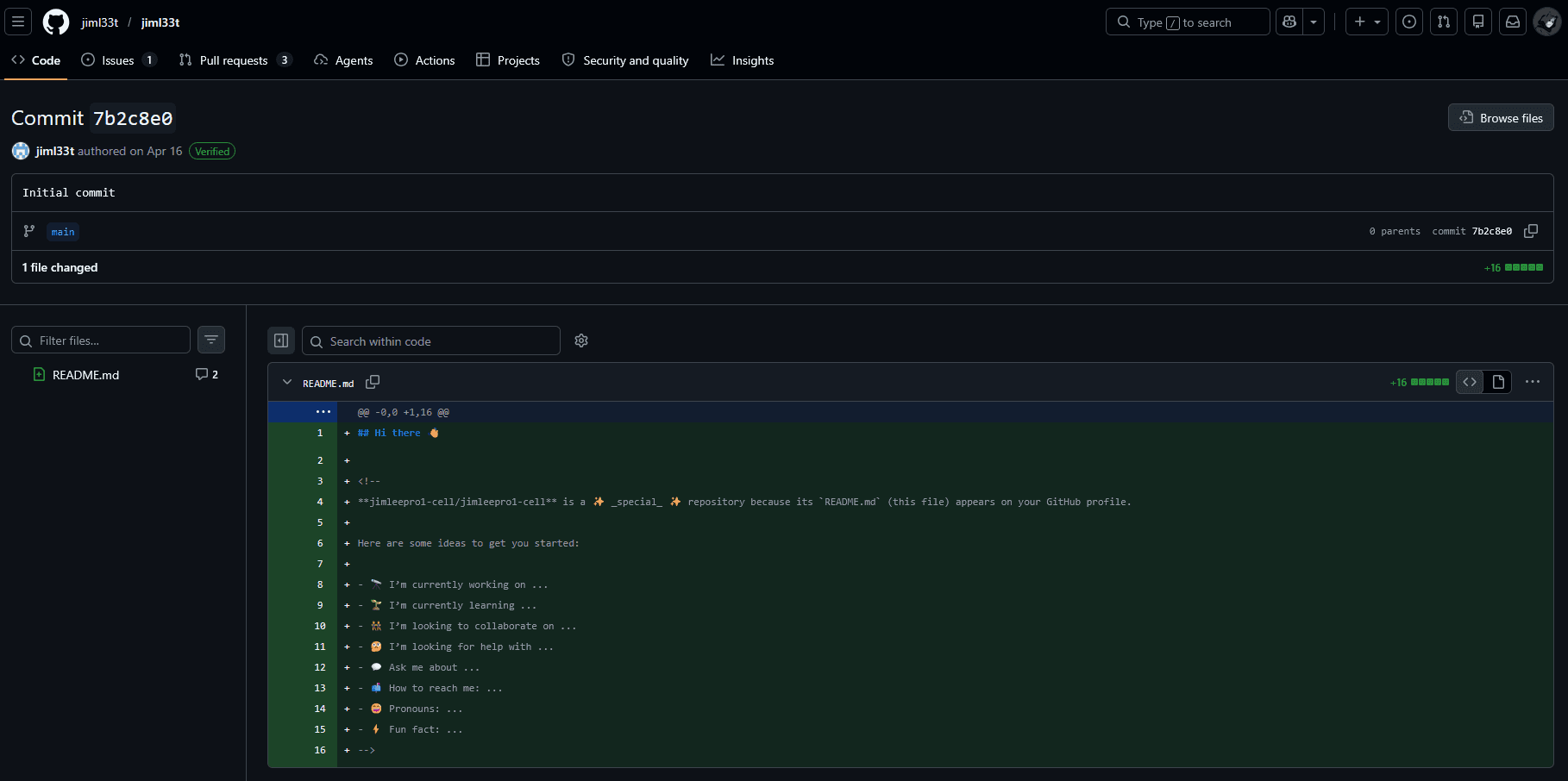
Task: Open the Create new plus menu
Action: [x=1366, y=22]
